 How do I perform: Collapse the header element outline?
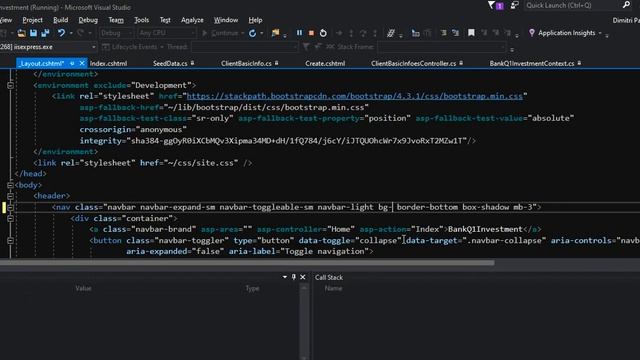tap(10, 196)
